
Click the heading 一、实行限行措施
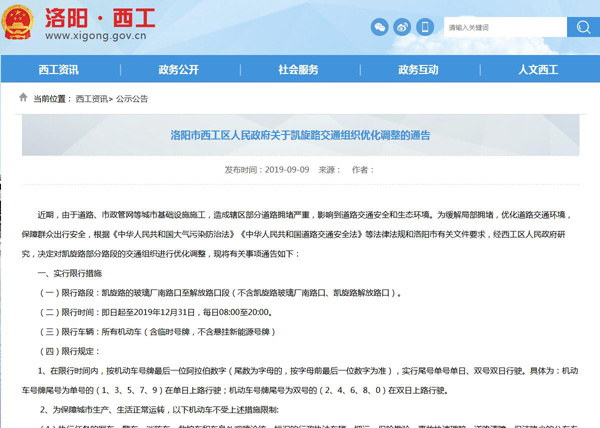(70, 273)
